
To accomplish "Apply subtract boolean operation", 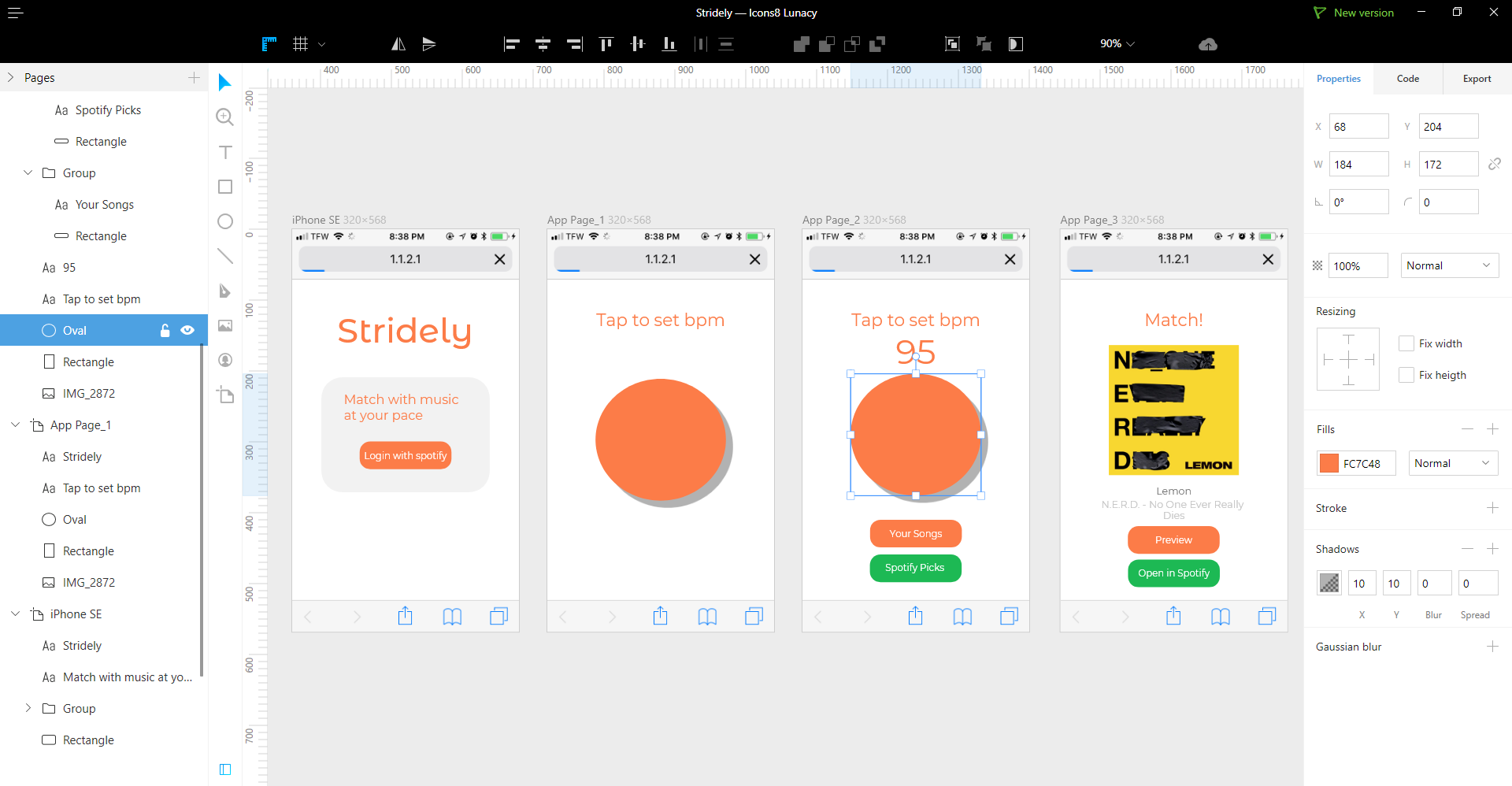I will [827, 44].
